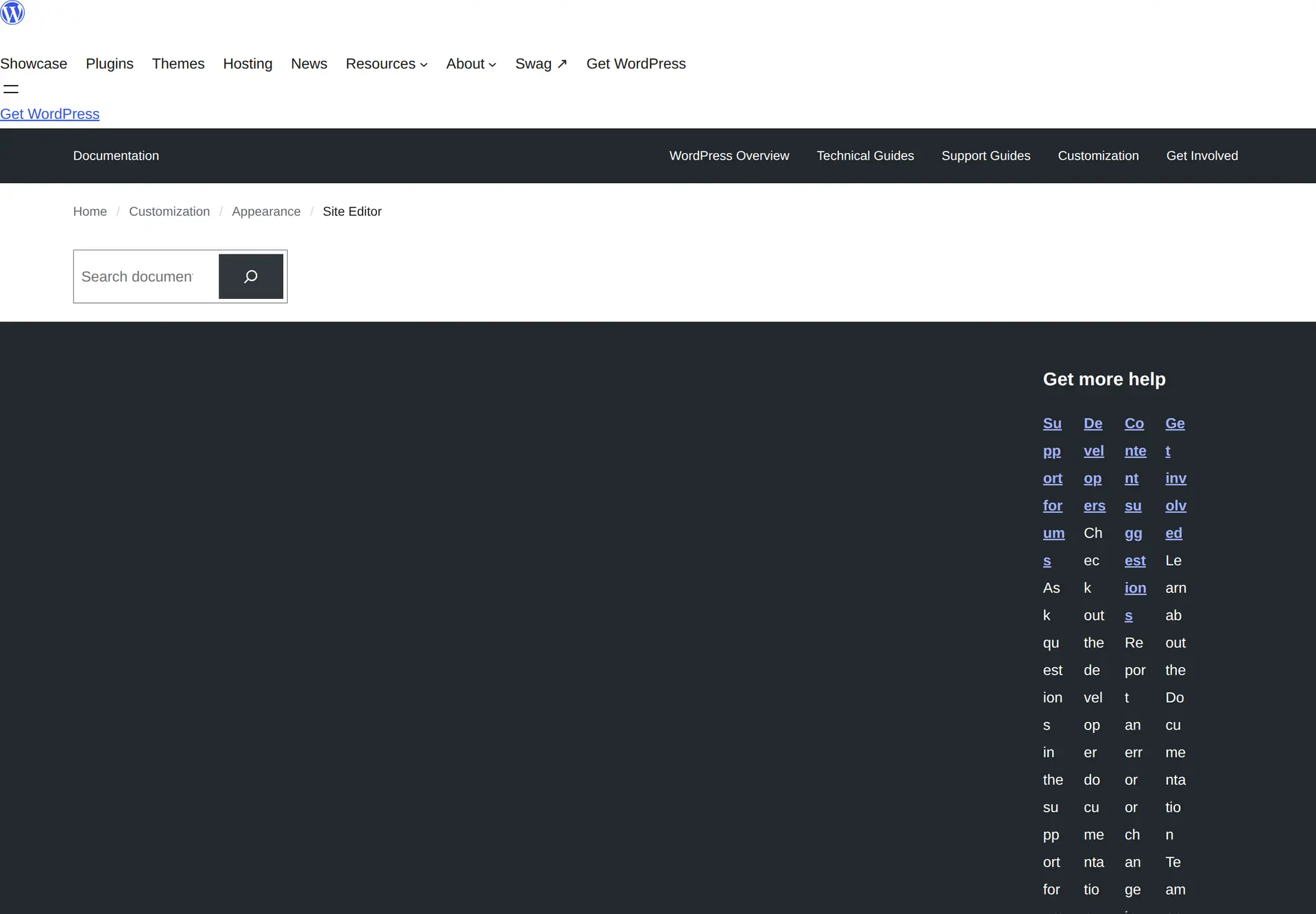Click the blue Get WordPress link
The width and height of the screenshot is (1316, 914).
pos(50,114)
